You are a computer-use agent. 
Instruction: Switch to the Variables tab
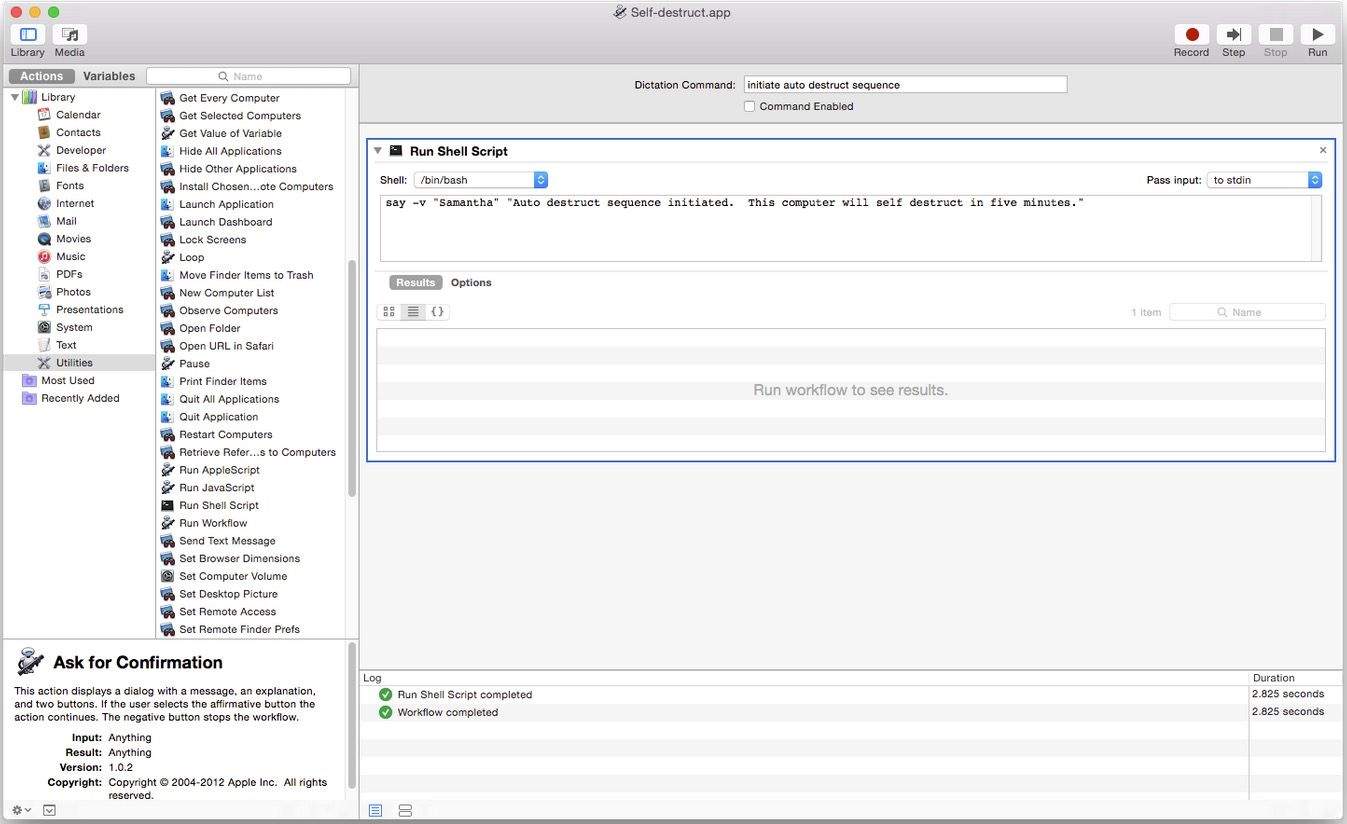pyautogui.click(x=109, y=75)
